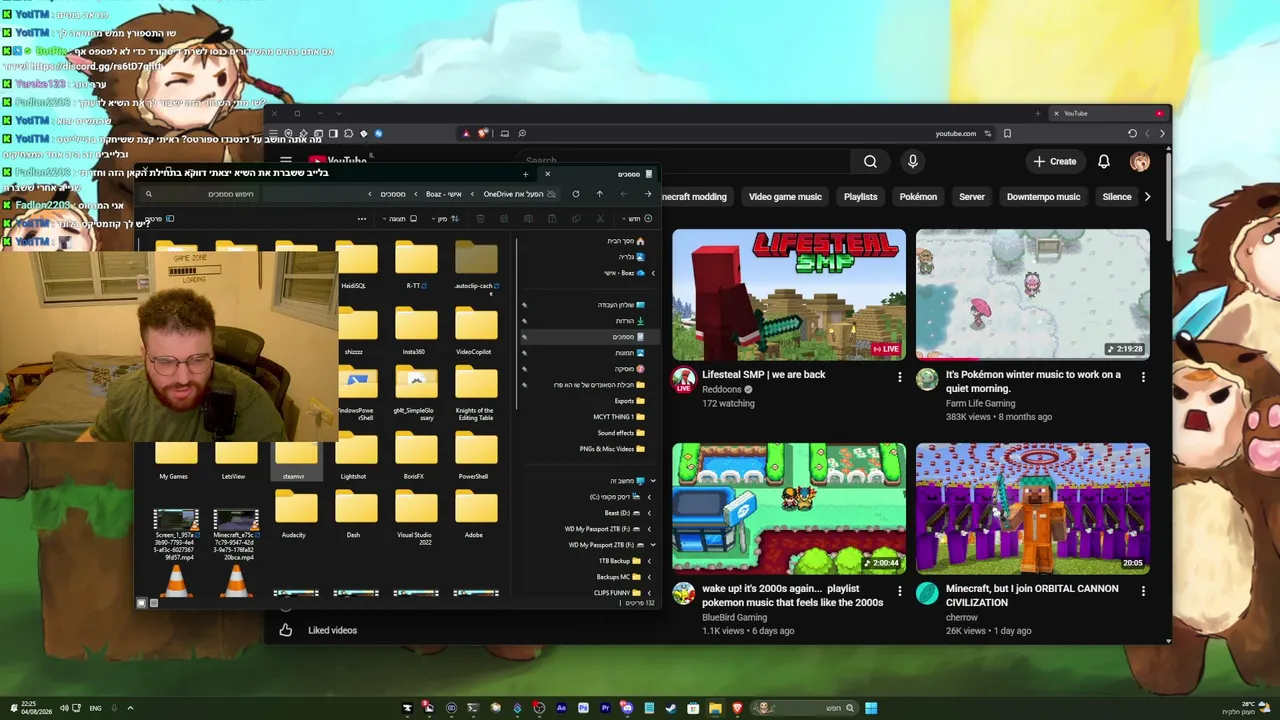Screen dimensions: 1280x720
Task: Open the ORBITAL CANNON CIVILIZATION video thumbnail
Action: point(1033,509)
